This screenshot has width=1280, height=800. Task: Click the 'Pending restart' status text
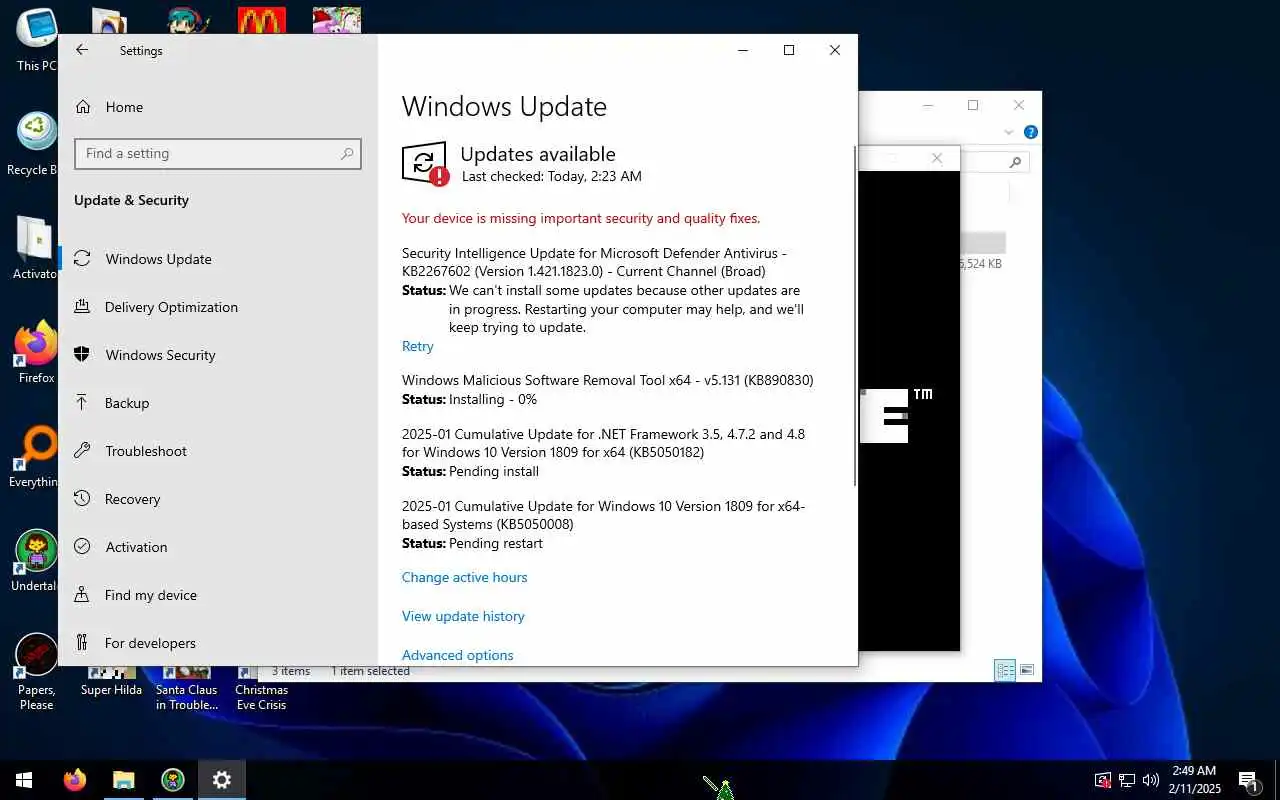pyautogui.click(x=496, y=543)
